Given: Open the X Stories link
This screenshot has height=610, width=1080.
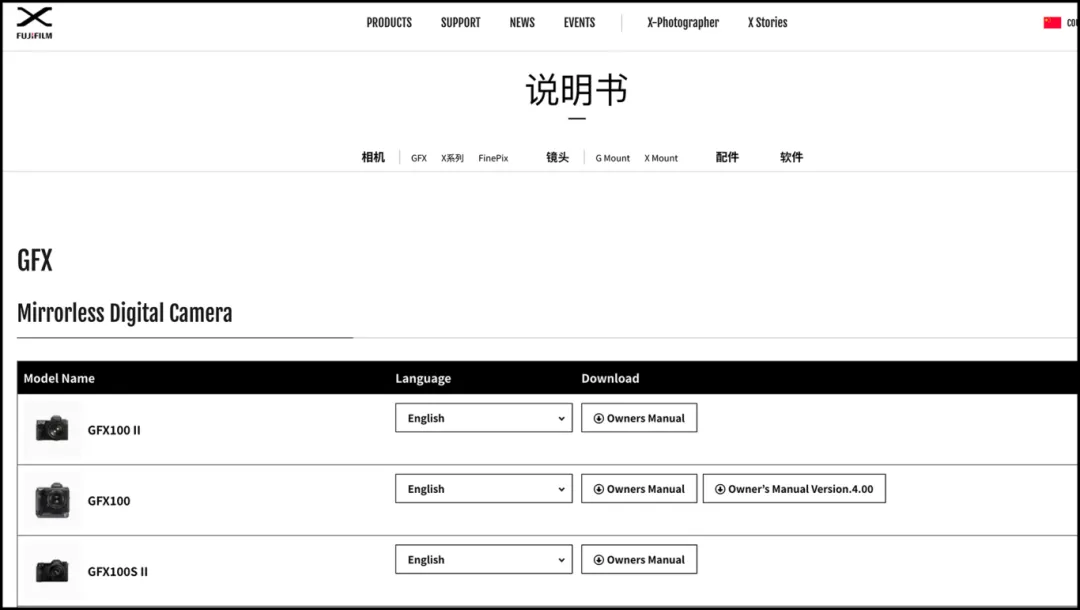Looking at the screenshot, I should tap(767, 23).
